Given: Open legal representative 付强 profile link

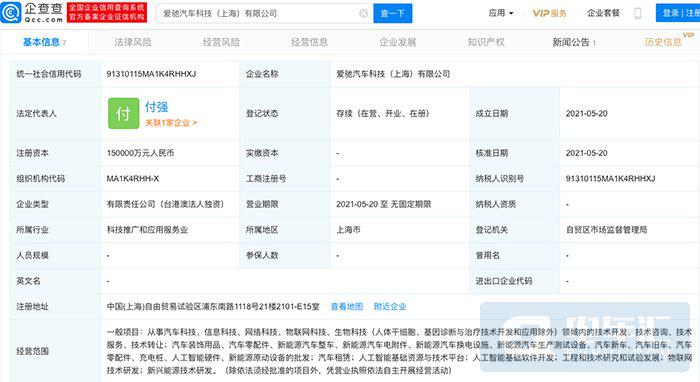Looking at the screenshot, I should [156, 107].
